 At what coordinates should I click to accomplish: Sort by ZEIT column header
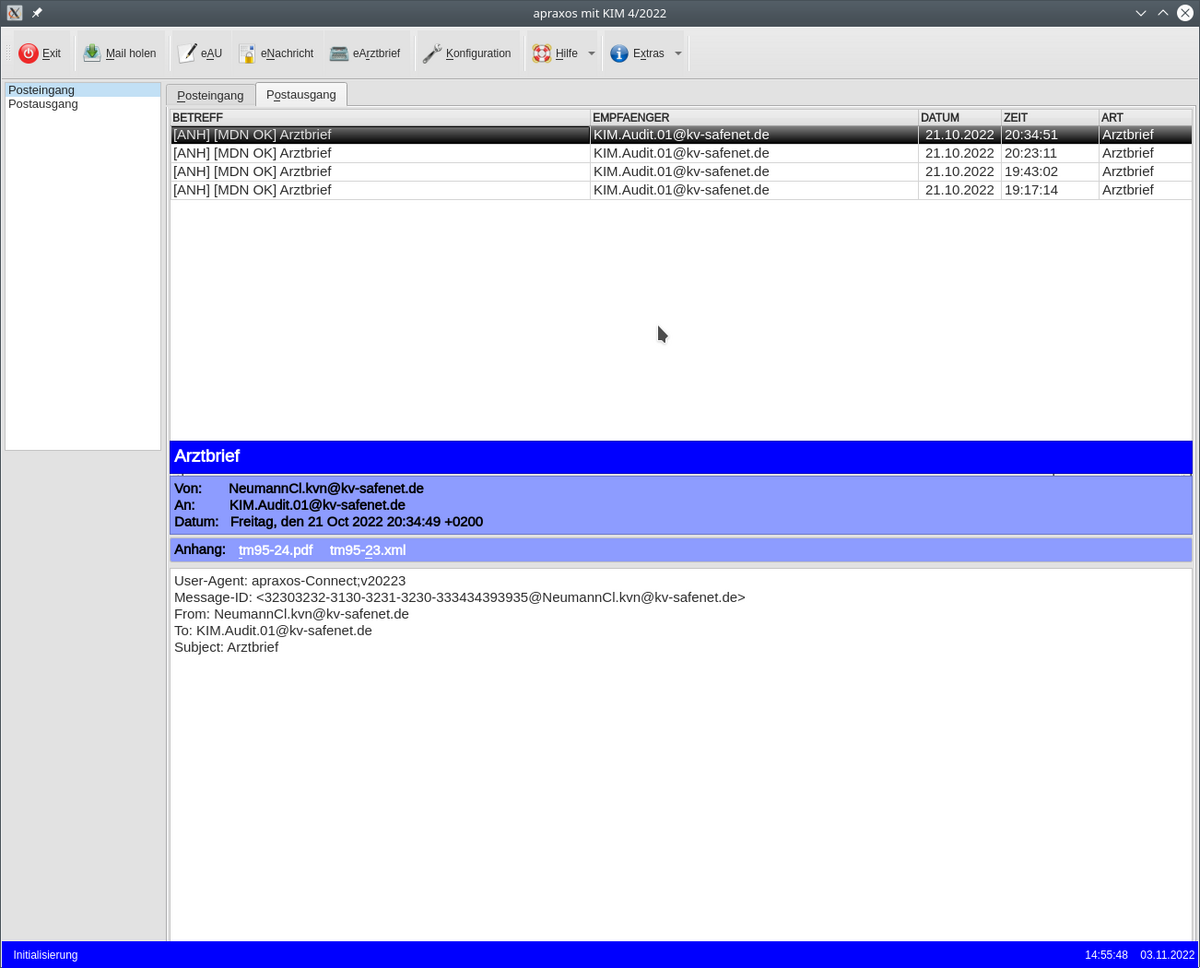pyautogui.click(x=1049, y=117)
